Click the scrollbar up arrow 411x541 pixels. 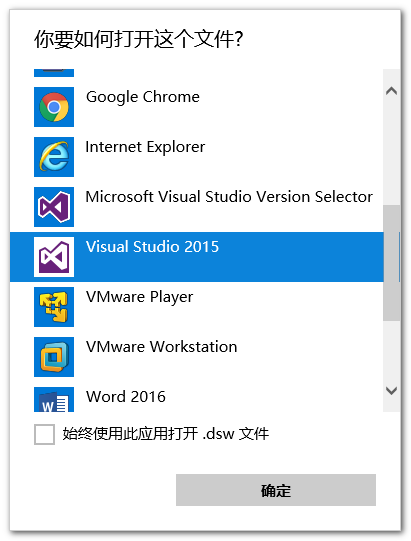(392, 91)
